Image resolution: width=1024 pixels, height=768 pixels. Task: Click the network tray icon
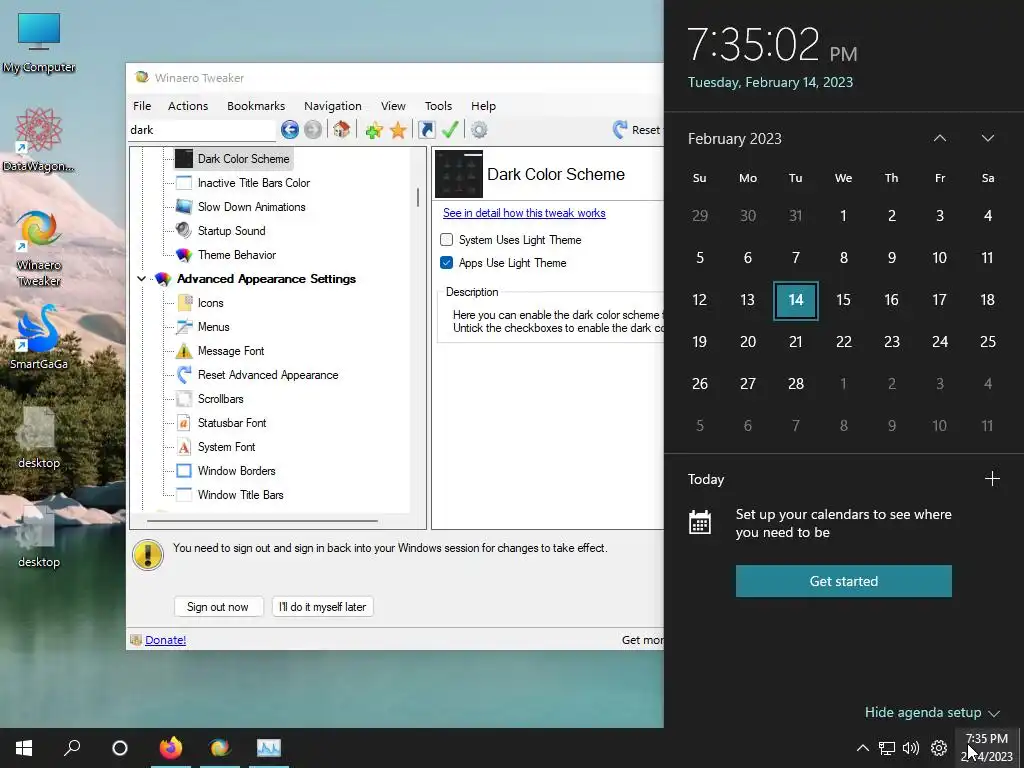887,748
